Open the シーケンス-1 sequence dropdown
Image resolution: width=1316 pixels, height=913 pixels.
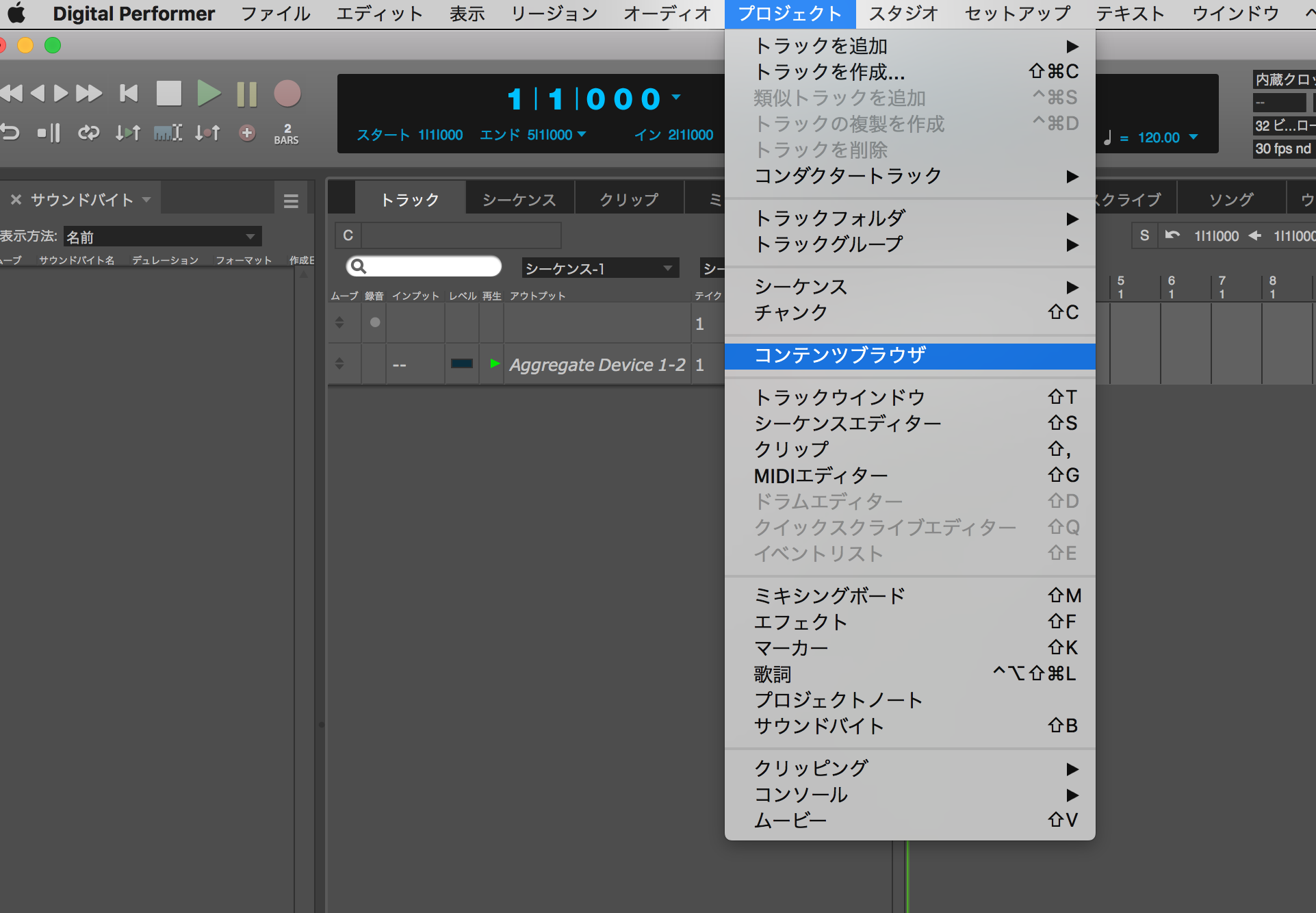[x=599, y=268]
